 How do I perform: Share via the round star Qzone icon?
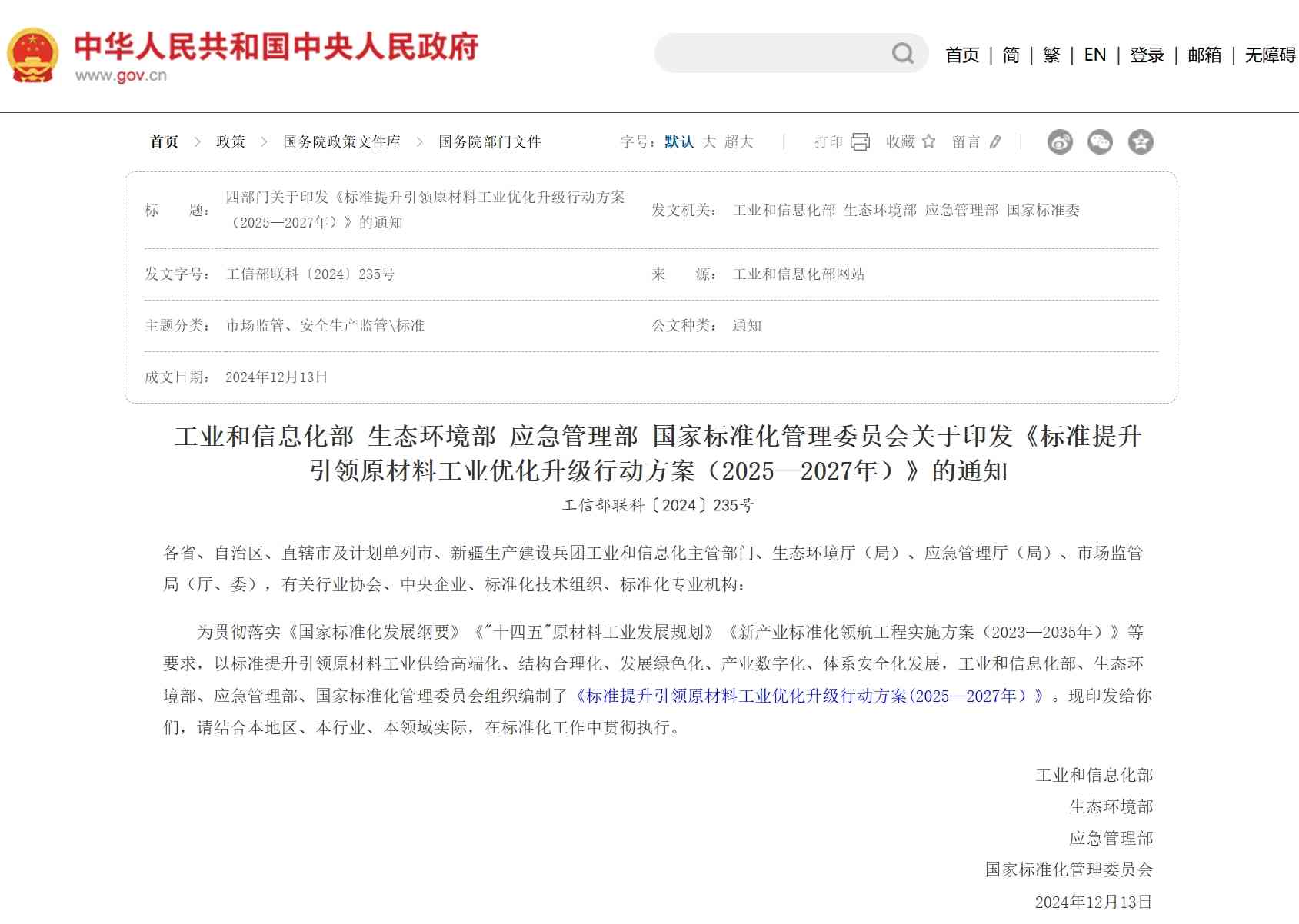coord(1141,142)
